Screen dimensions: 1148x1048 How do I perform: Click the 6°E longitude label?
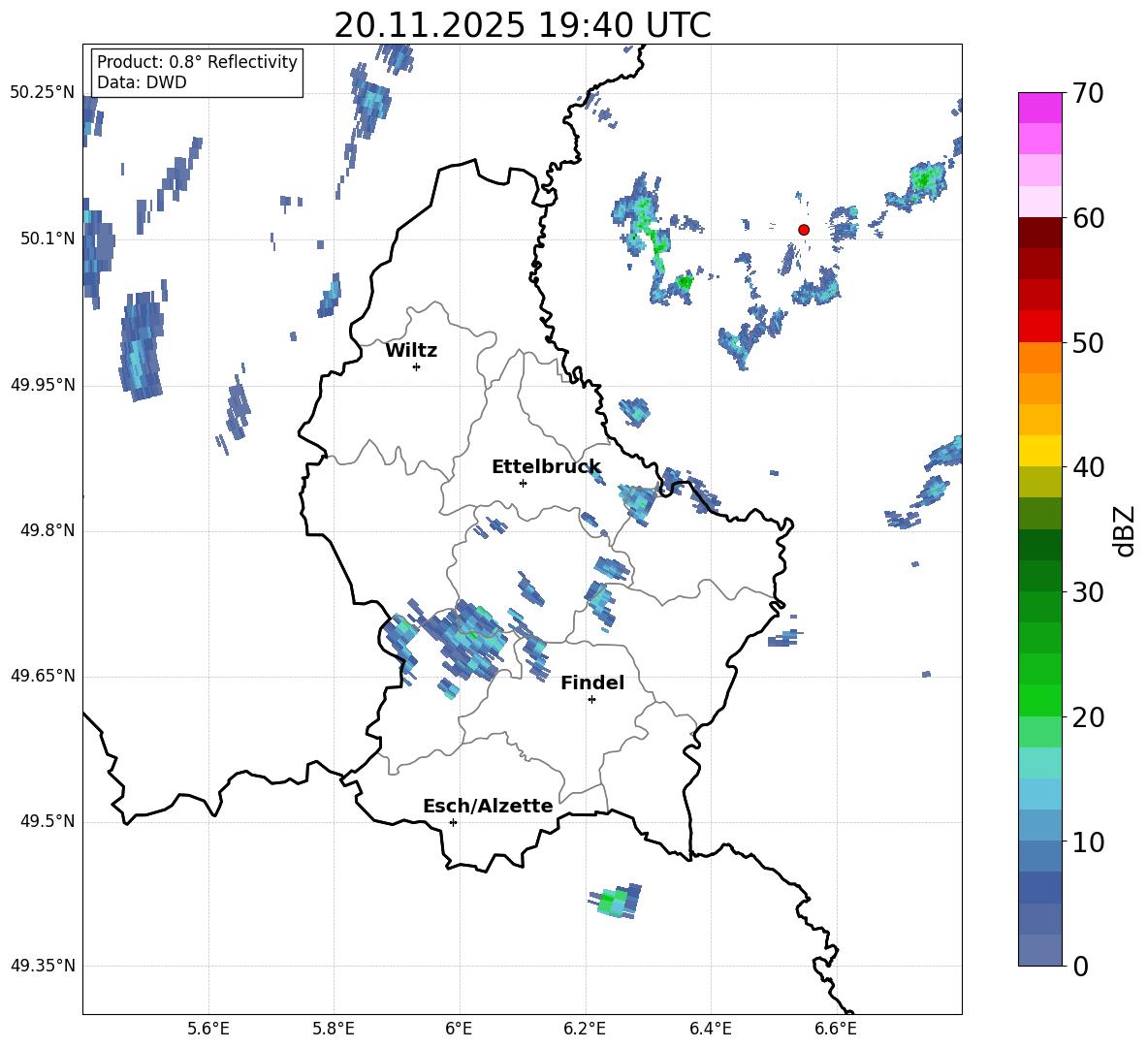(459, 1029)
